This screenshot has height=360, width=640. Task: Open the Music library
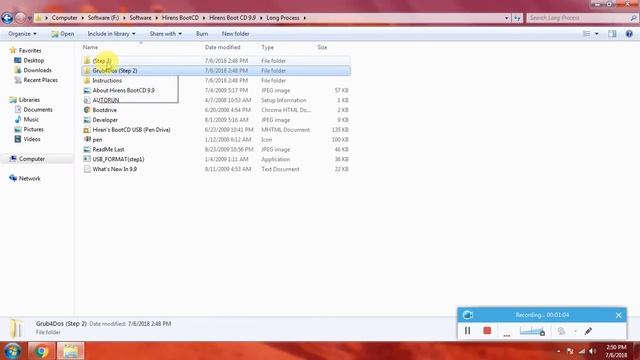27,119
